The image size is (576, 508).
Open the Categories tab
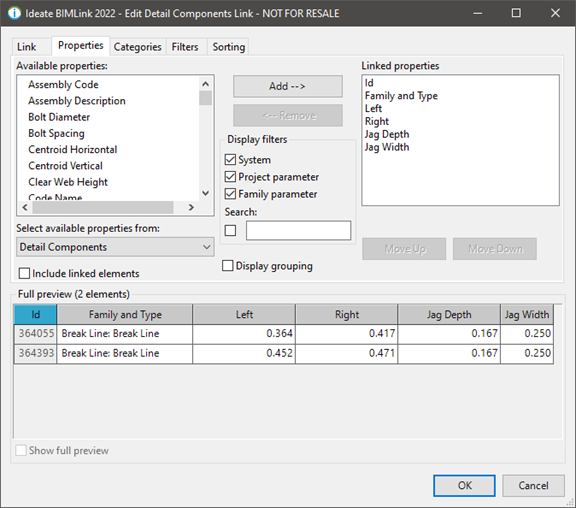(138, 47)
